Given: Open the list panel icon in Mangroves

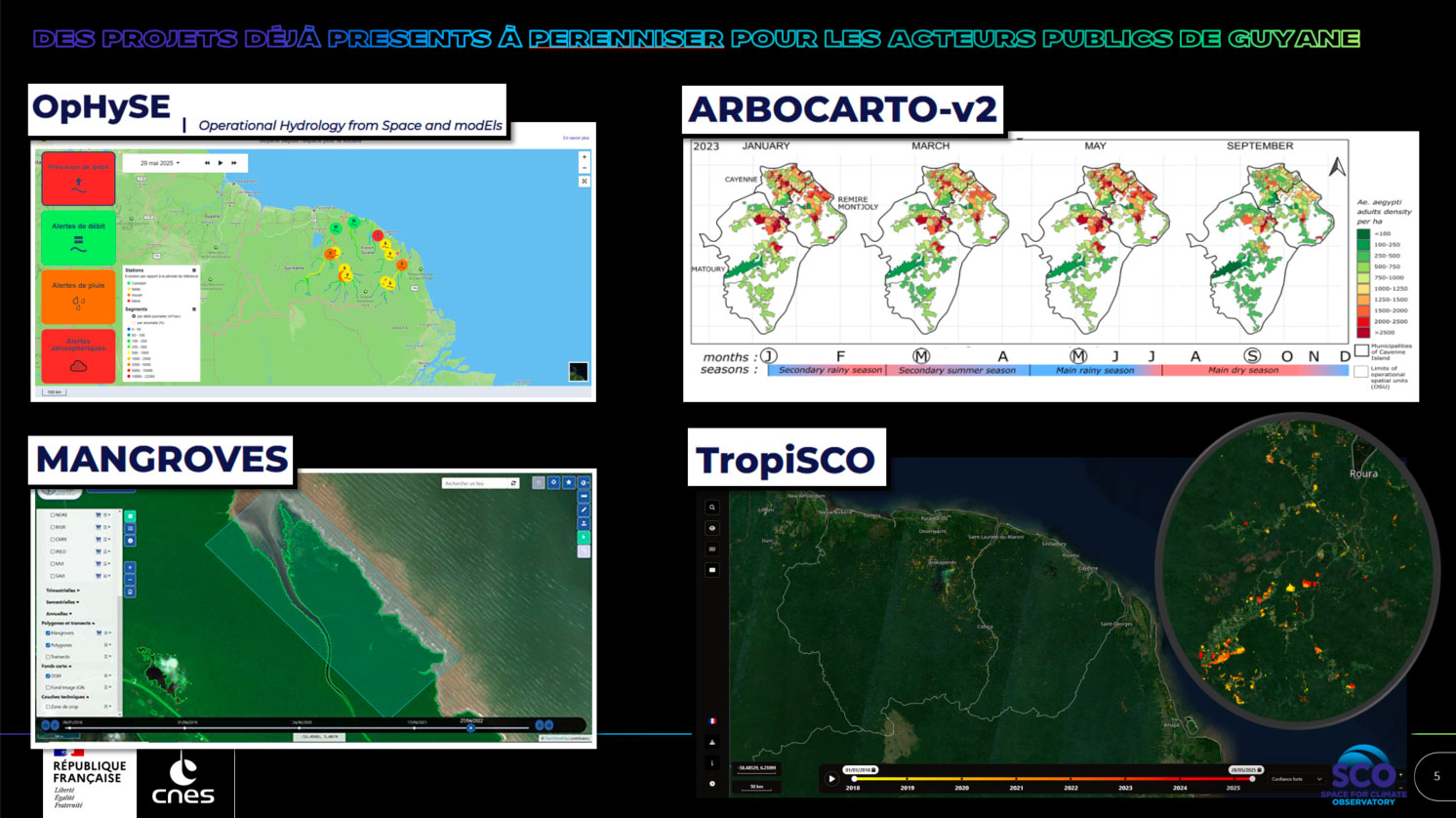Looking at the screenshot, I should tap(130, 528).
